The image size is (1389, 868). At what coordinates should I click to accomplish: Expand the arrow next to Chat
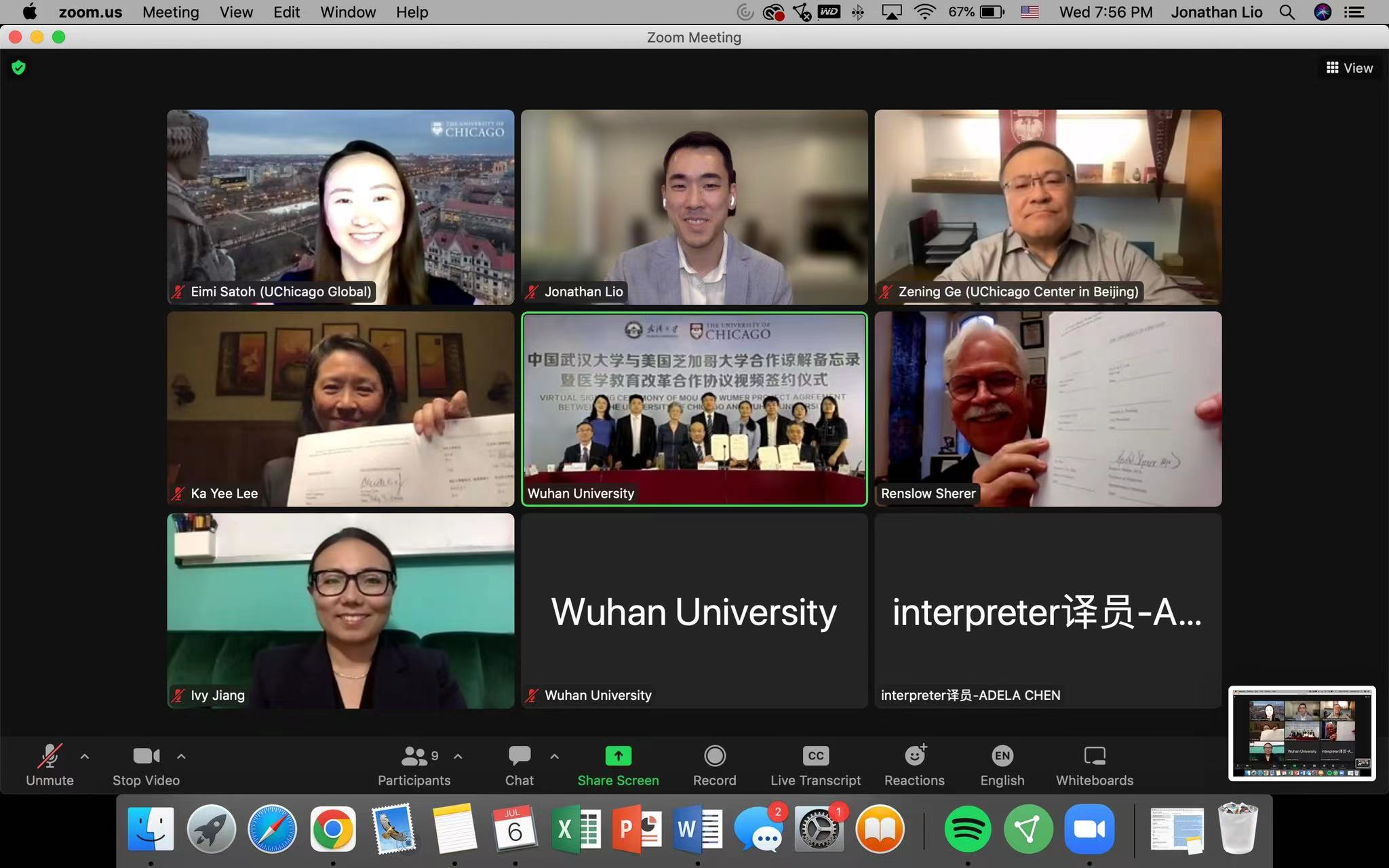(555, 756)
